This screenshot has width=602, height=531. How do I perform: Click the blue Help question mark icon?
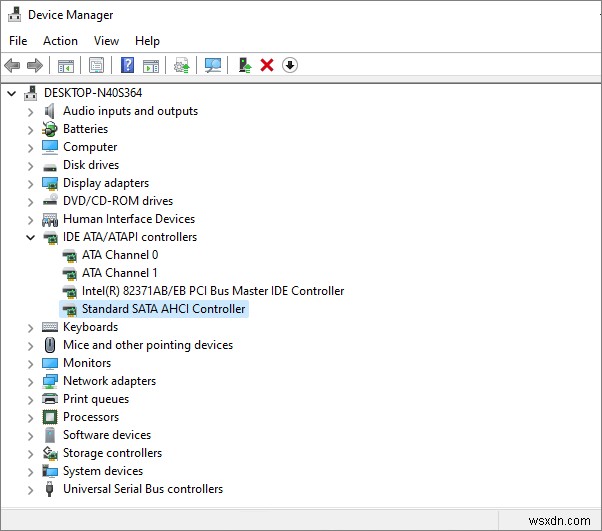[x=127, y=65]
